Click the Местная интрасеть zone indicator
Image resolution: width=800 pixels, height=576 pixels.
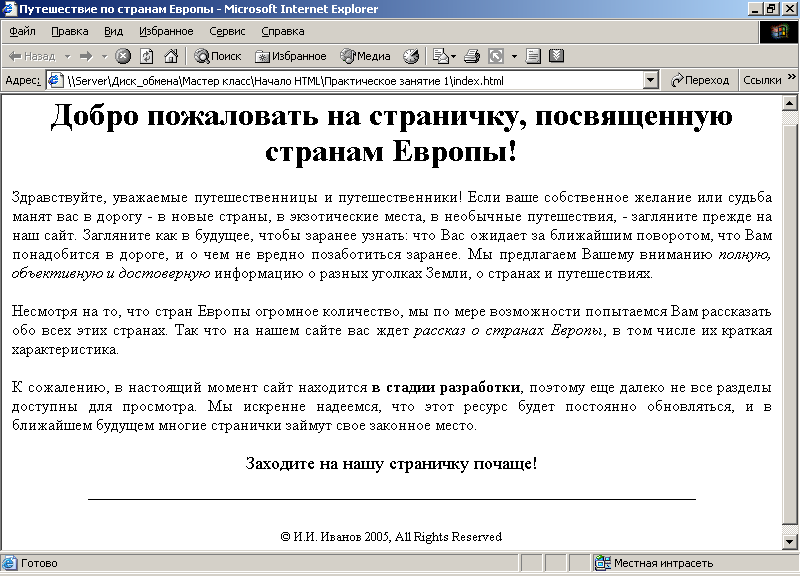click(x=663, y=563)
